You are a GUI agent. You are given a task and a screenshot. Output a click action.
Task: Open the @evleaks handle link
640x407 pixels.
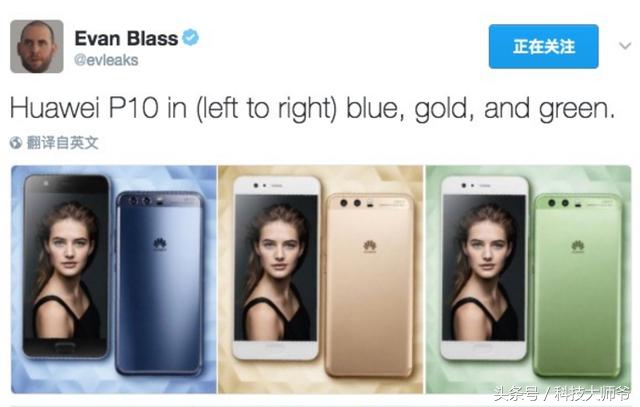pos(106,60)
